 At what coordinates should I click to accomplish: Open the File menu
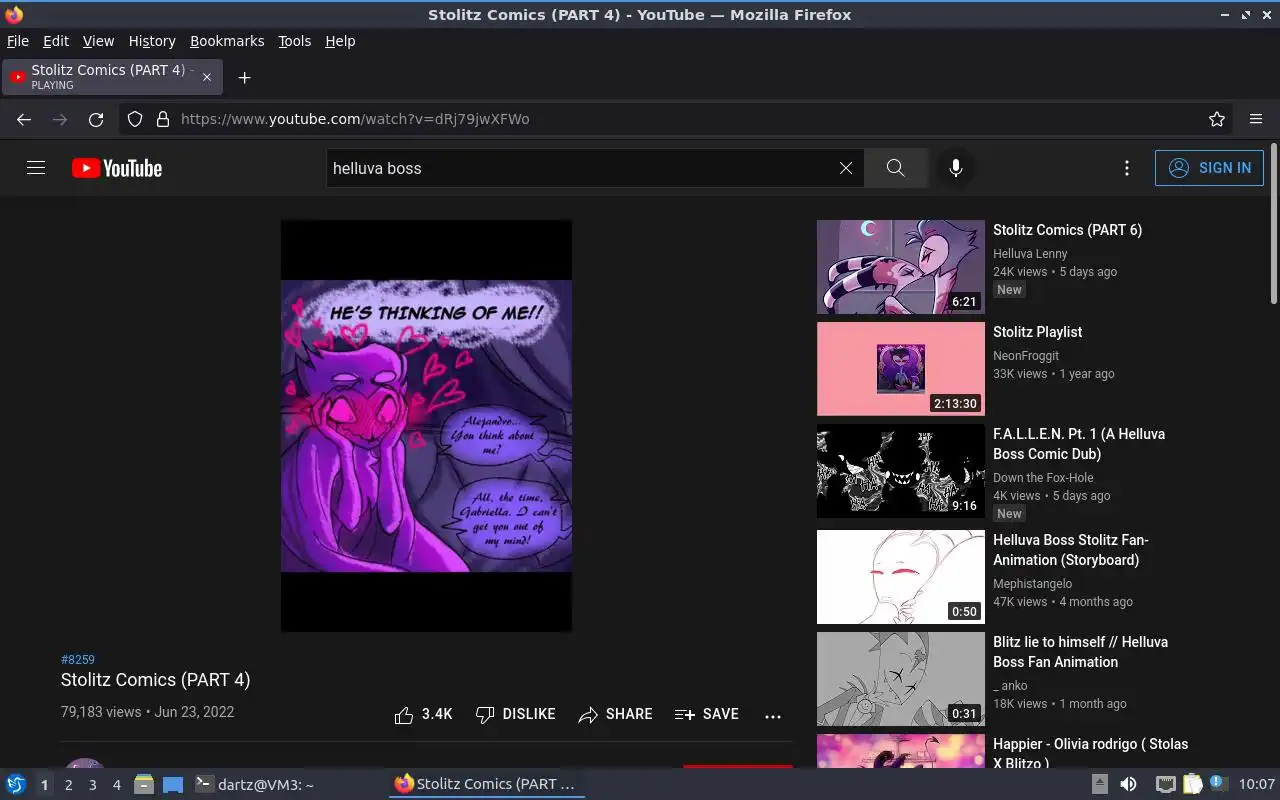coord(18,41)
